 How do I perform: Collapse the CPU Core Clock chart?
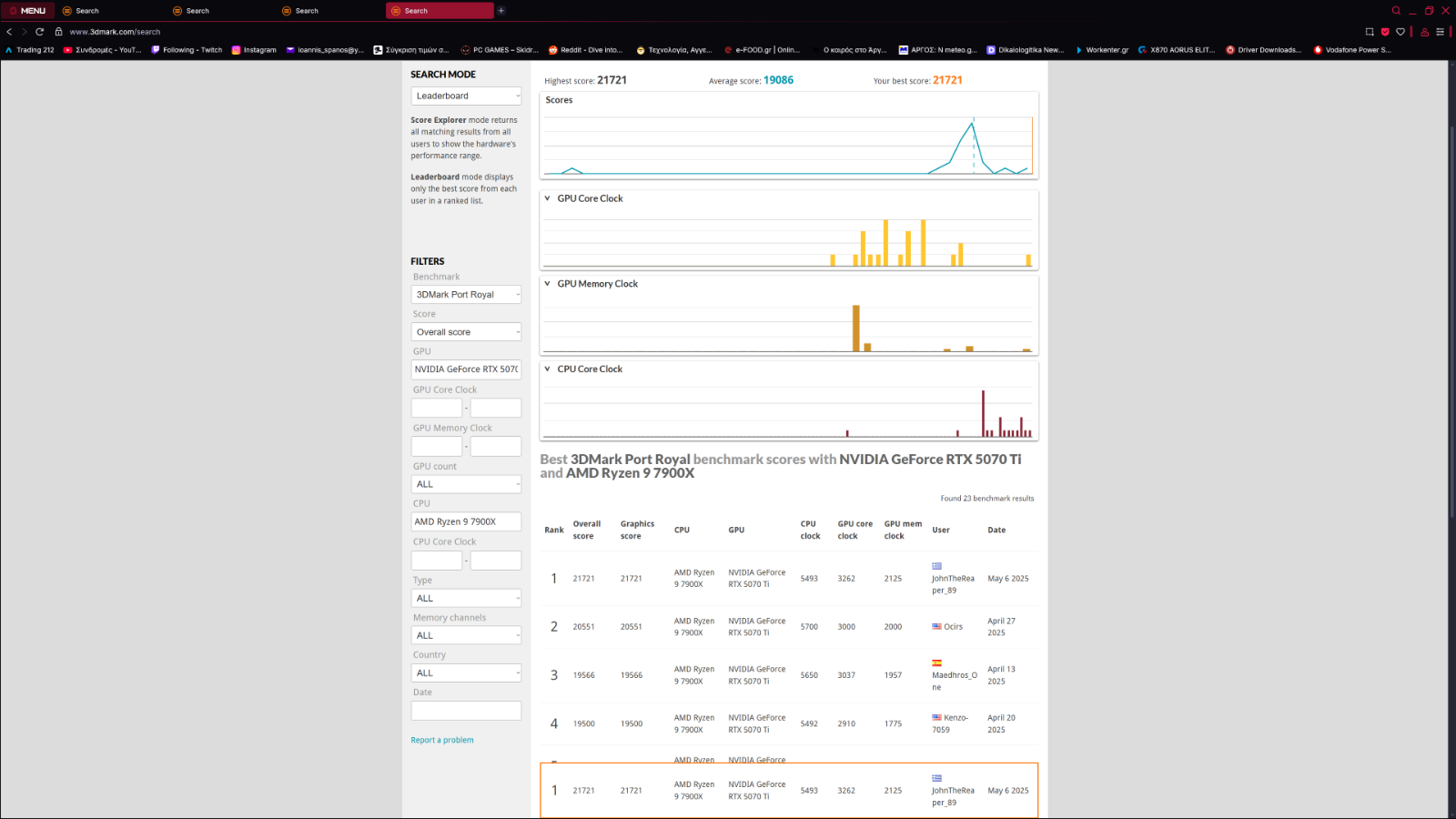(548, 369)
